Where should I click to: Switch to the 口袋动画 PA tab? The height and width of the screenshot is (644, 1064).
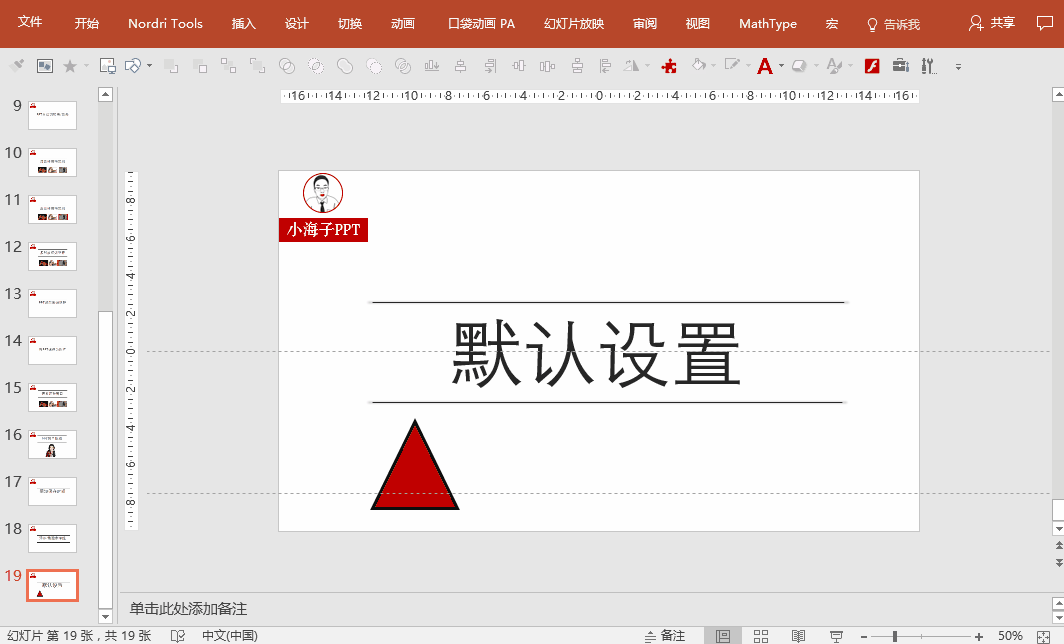[481, 23]
